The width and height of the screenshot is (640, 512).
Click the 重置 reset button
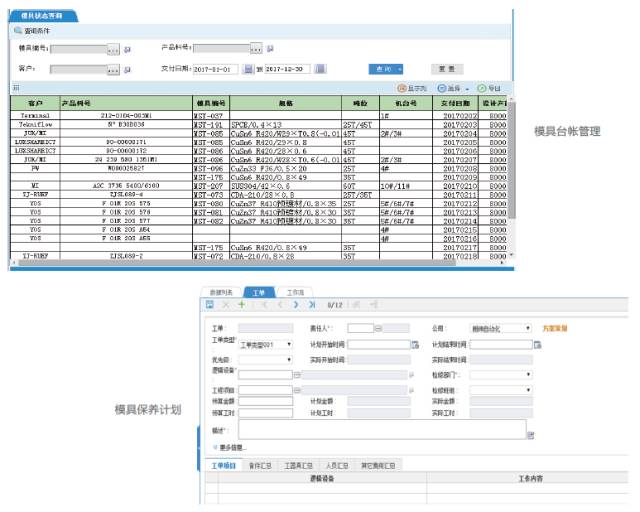pyautogui.click(x=447, y=69)
